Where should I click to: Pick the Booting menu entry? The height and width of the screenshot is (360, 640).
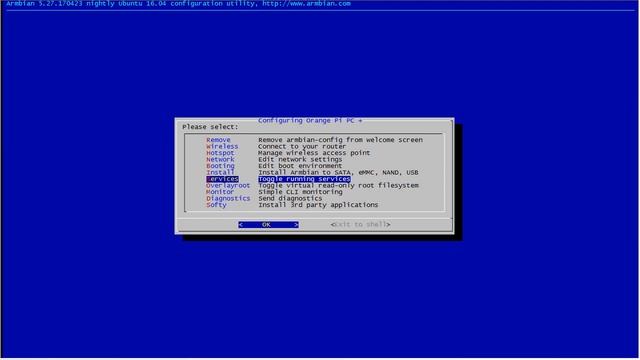click(220, 166)
